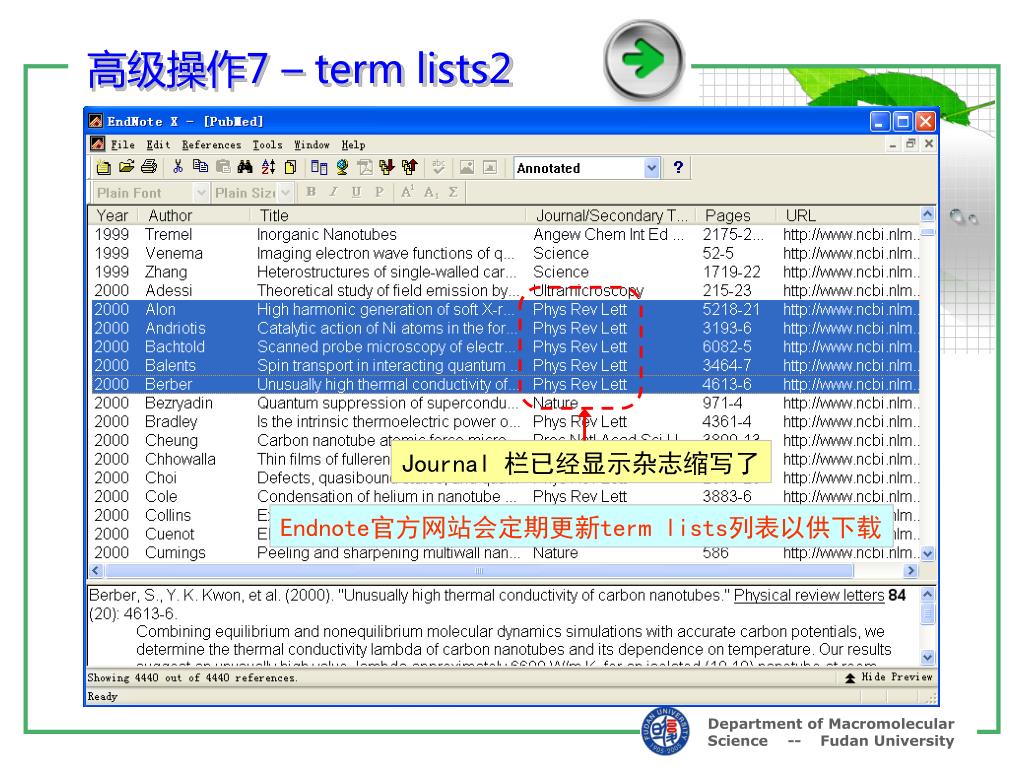This screenshot has height=768, width=1024.
Task: Click the horizontal scrollbar of reference list
Action: click(x=479, y=571)
